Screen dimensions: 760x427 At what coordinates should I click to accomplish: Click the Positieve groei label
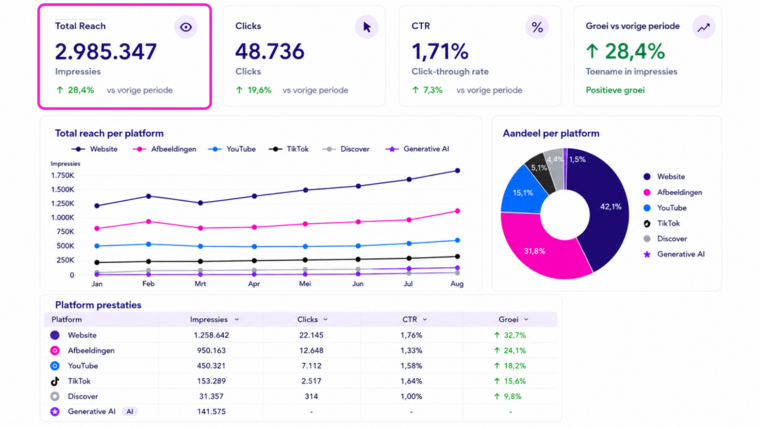(x=615, y=90)
